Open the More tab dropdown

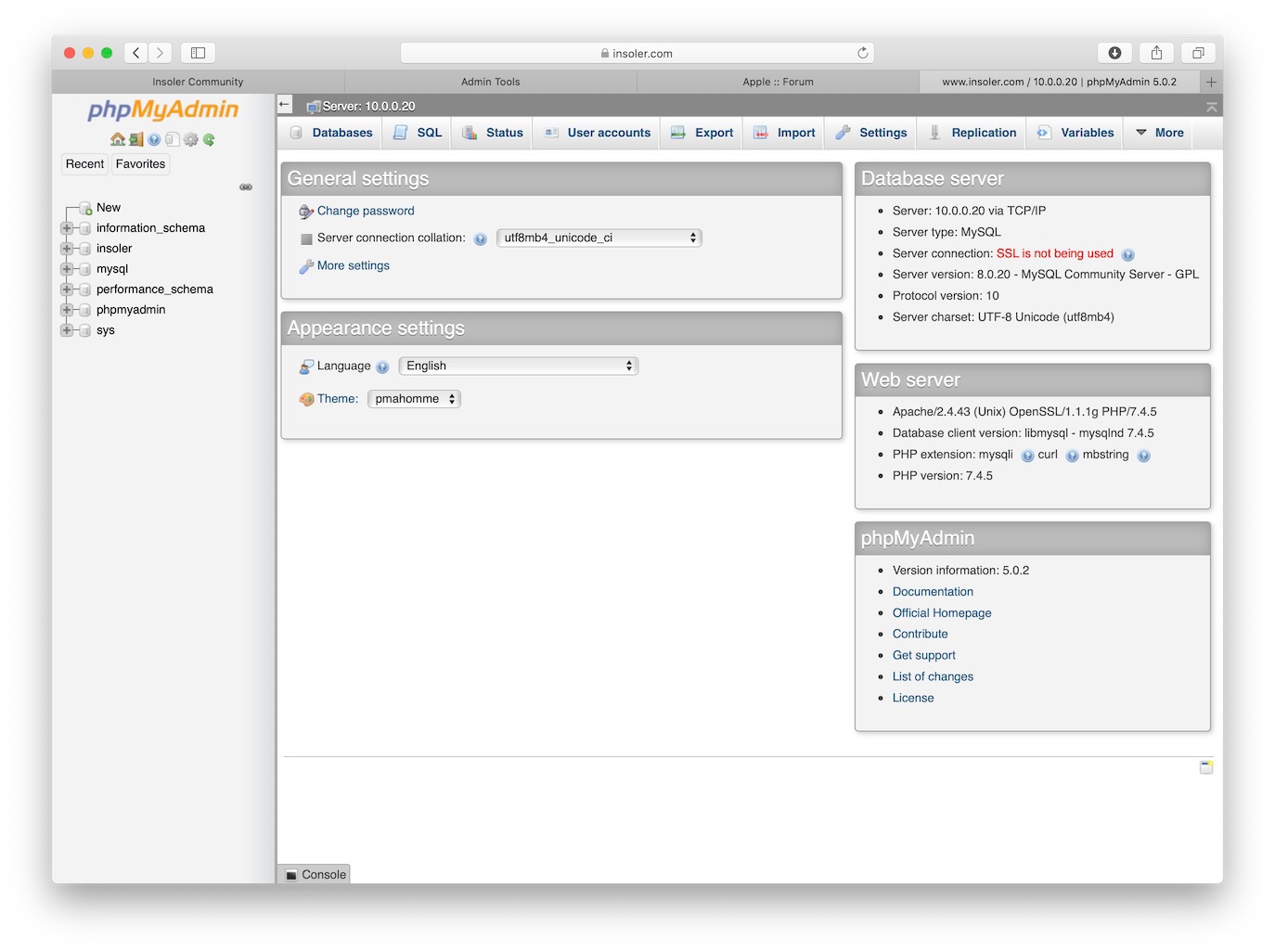point(1160,133)
